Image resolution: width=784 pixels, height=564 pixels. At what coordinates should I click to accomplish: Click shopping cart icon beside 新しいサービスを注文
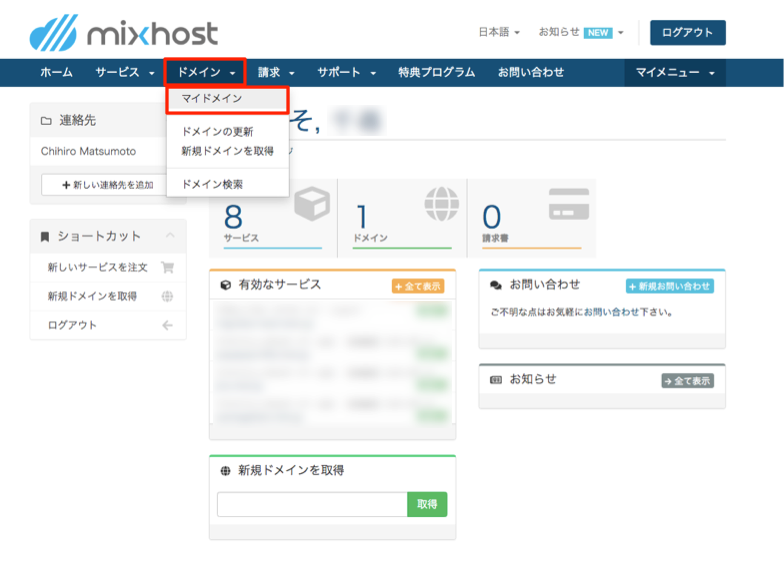click(x=167, y=268)
